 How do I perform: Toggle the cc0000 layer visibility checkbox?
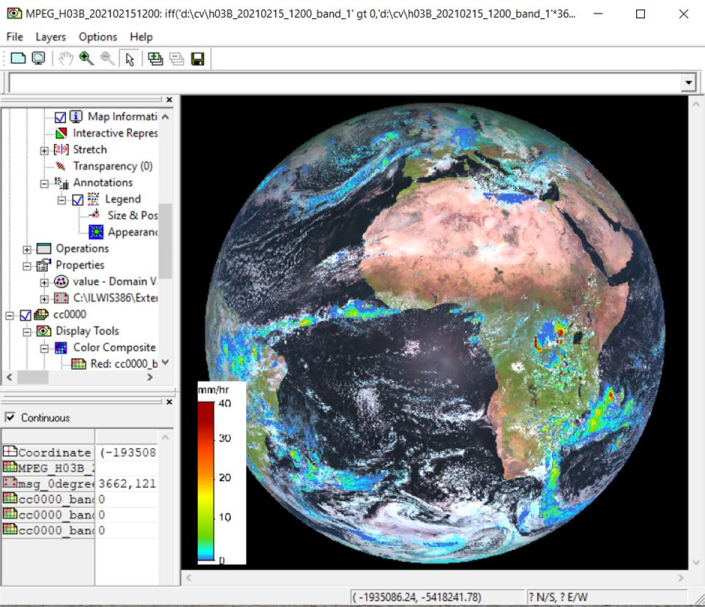(x=26, y=315)
